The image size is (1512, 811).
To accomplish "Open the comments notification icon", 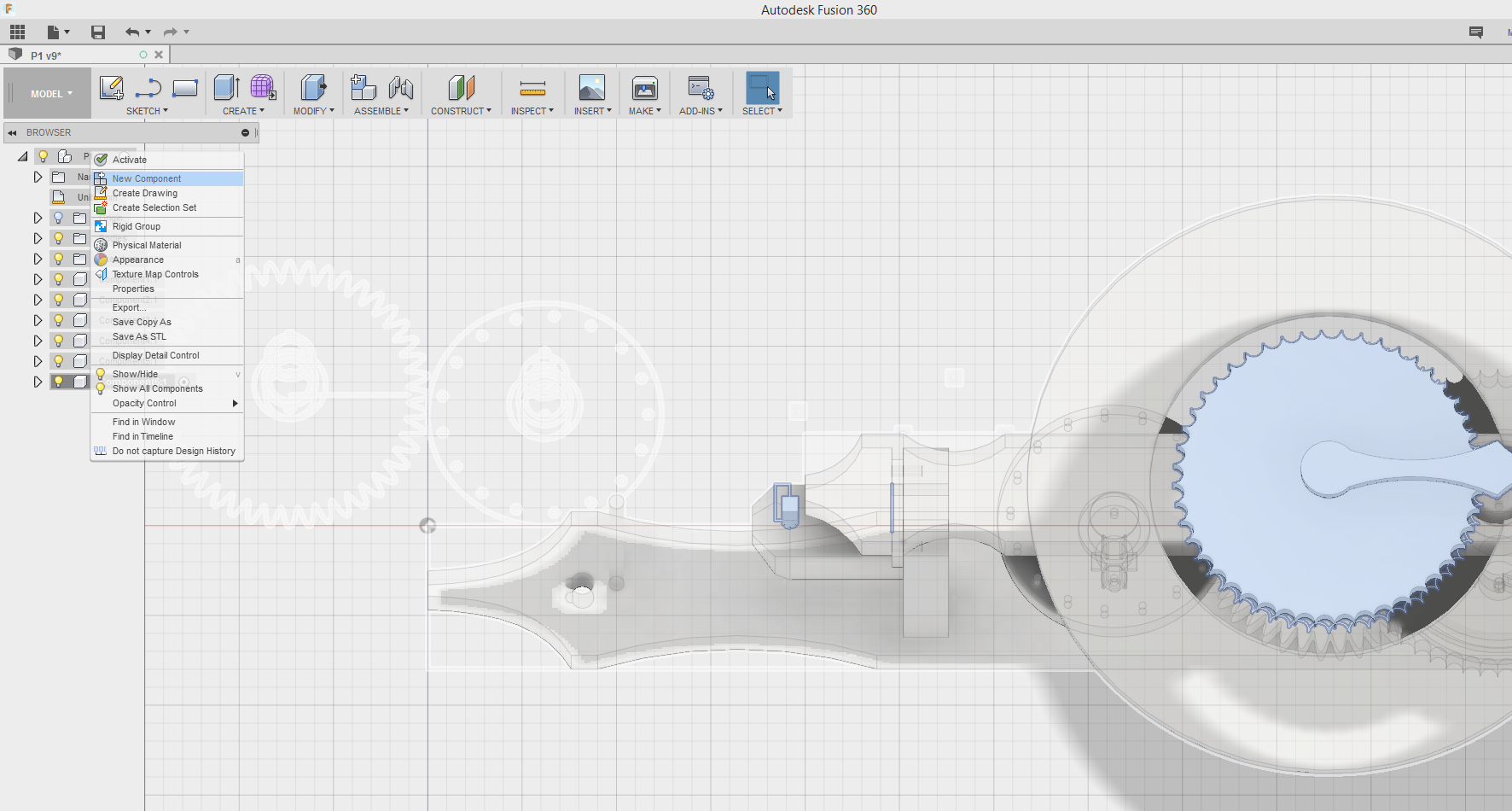I will [1476, 32].
